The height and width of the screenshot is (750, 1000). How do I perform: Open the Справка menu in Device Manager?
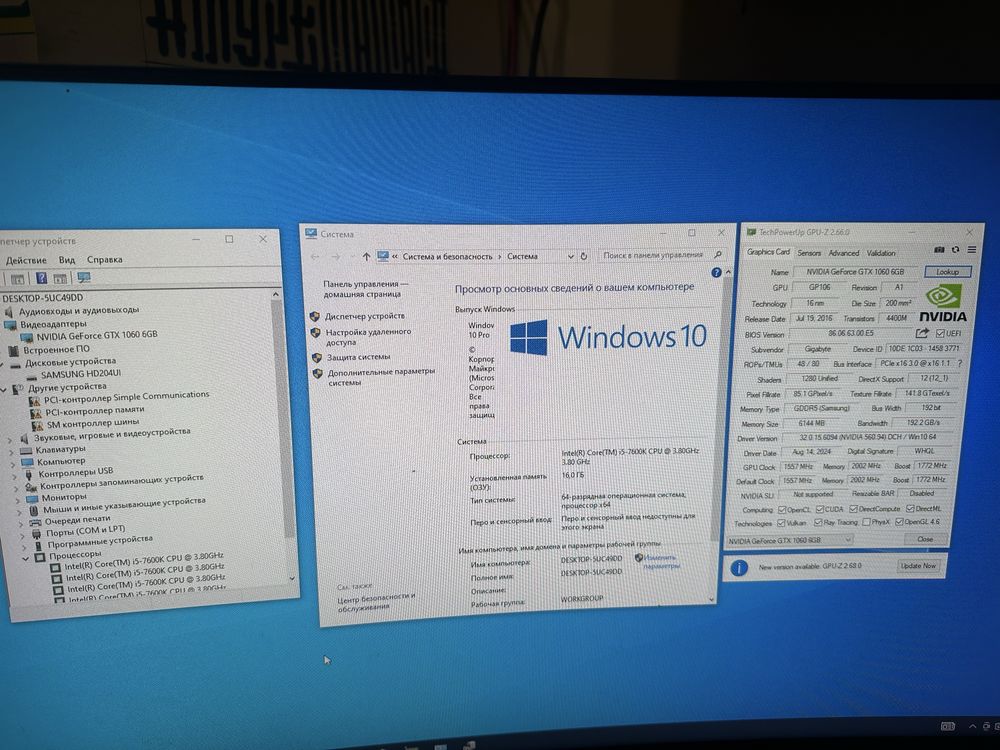105,260
